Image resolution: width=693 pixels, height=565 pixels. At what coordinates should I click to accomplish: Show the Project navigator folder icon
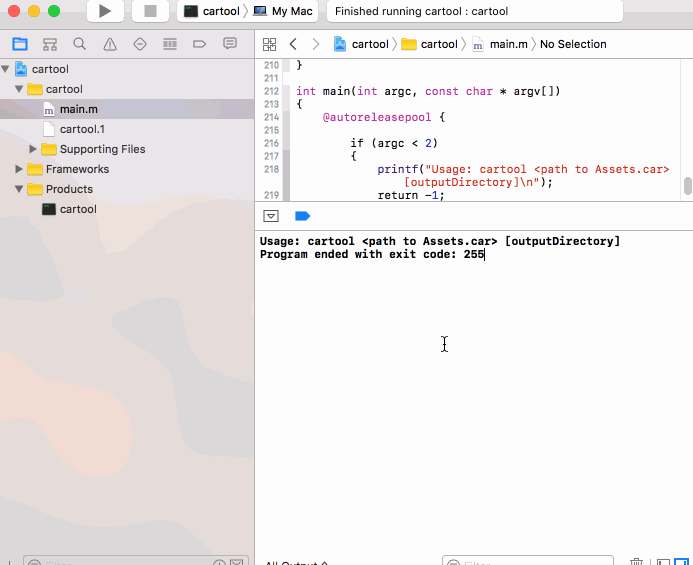[x=20, y=44]
